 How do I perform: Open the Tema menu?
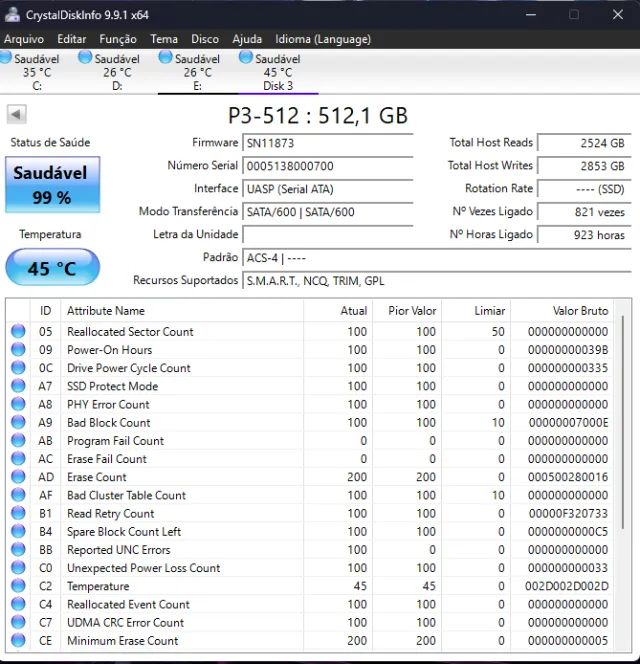(x=164, y=39)
